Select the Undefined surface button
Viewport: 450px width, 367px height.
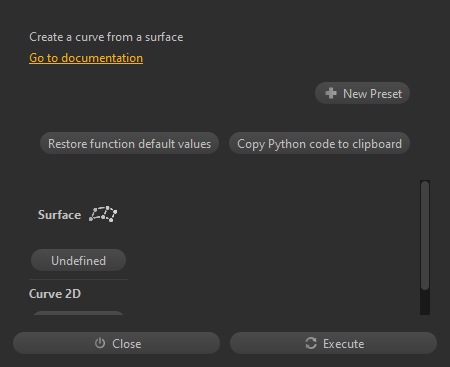pos(78,260)
